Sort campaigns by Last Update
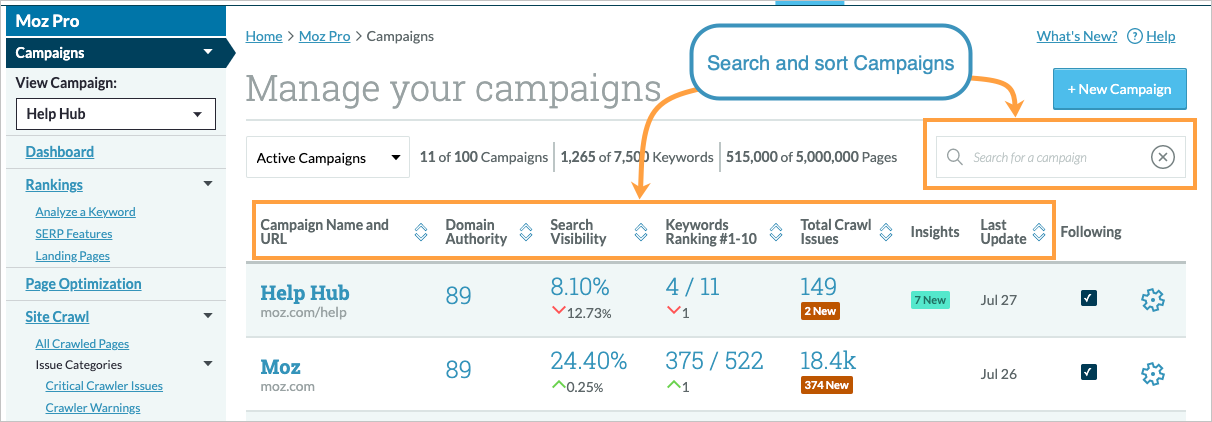The height and width of the screenshot is (422, 1212). tap(1039, 233)
